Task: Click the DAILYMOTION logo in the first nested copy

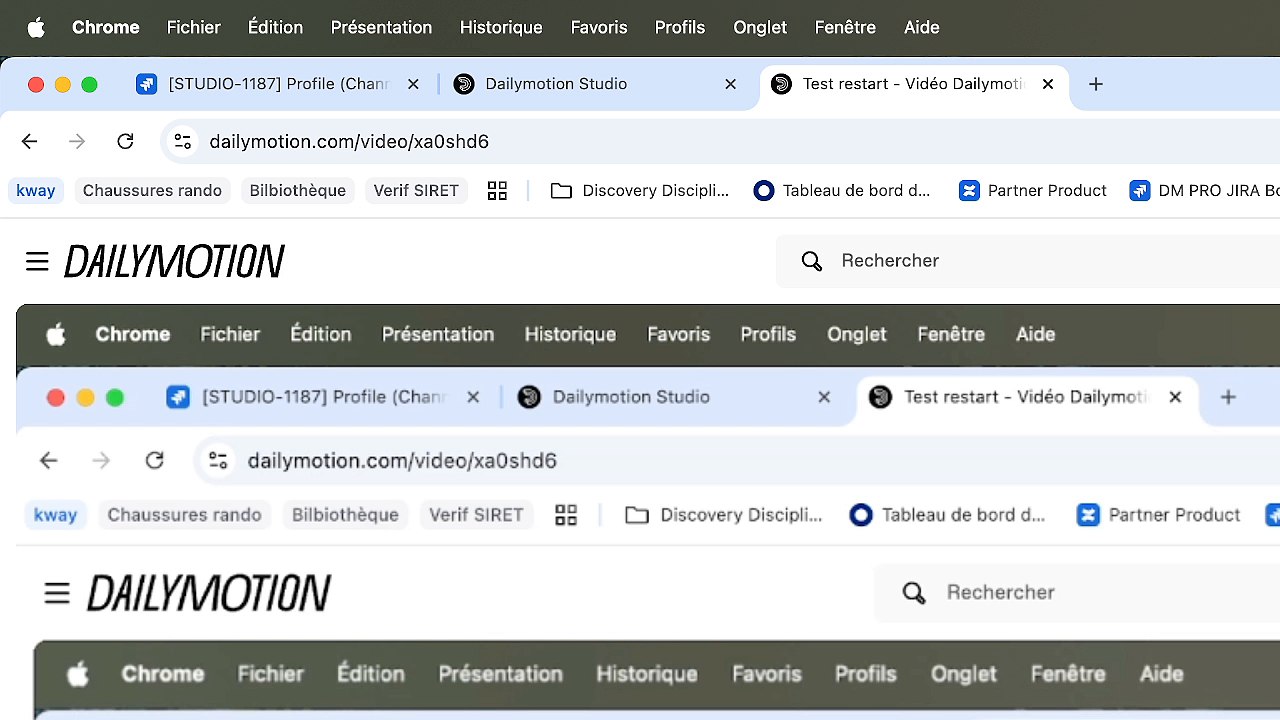Action: [209, 594]
